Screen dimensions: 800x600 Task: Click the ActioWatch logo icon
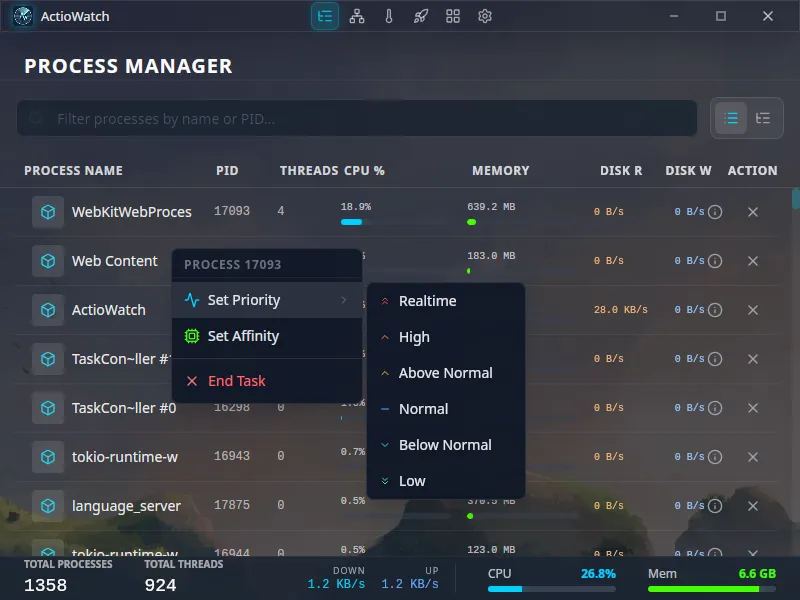22,16
